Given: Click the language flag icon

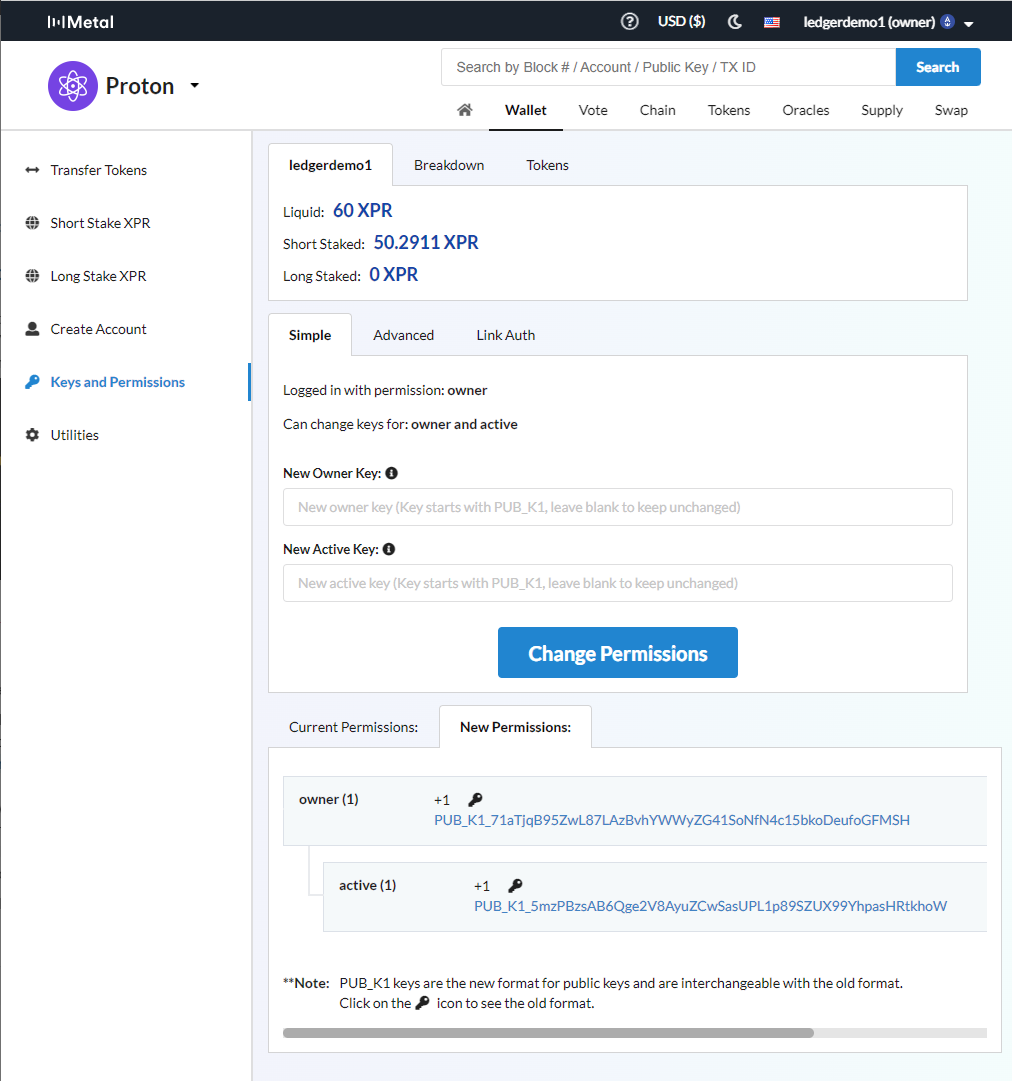Looking at the screenshot, I should click(x=771, y=21).
